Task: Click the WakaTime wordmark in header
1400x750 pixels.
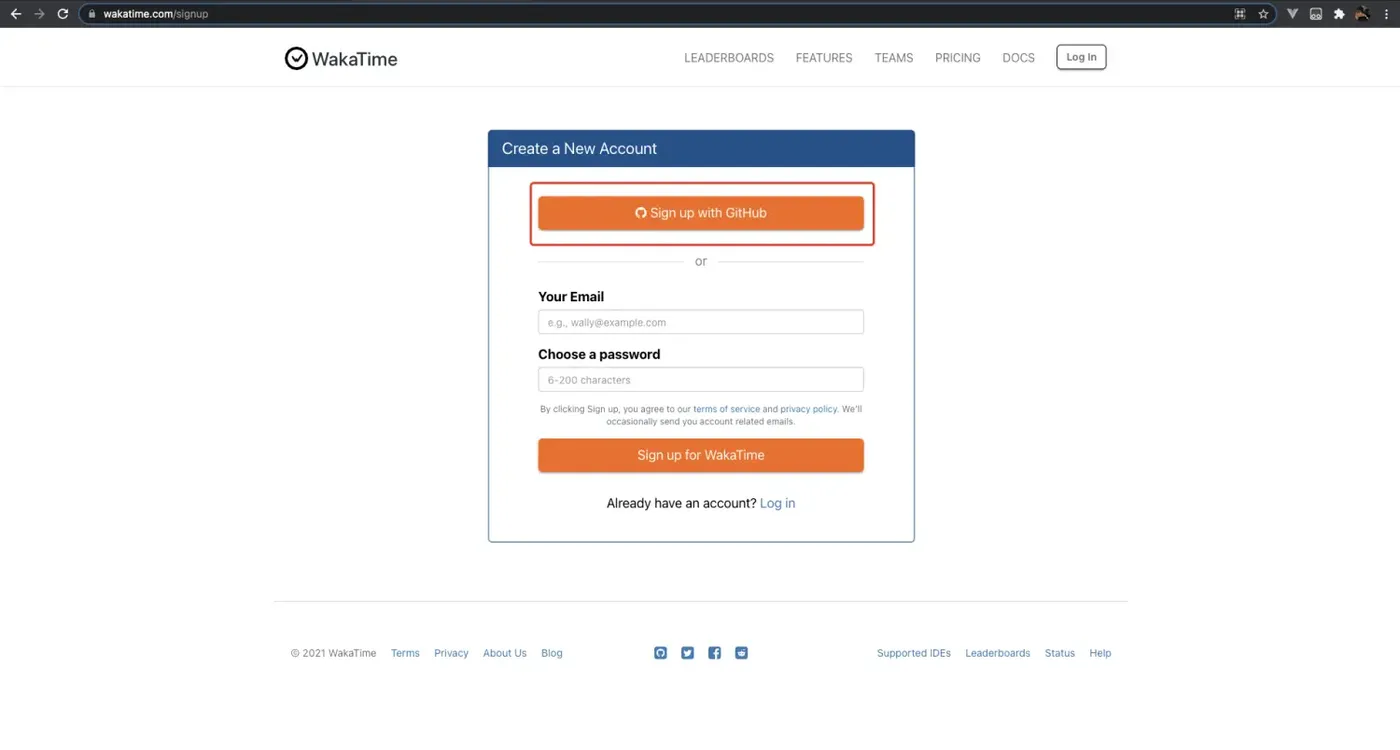Action: pyautogui.click(x=355, y=59)
